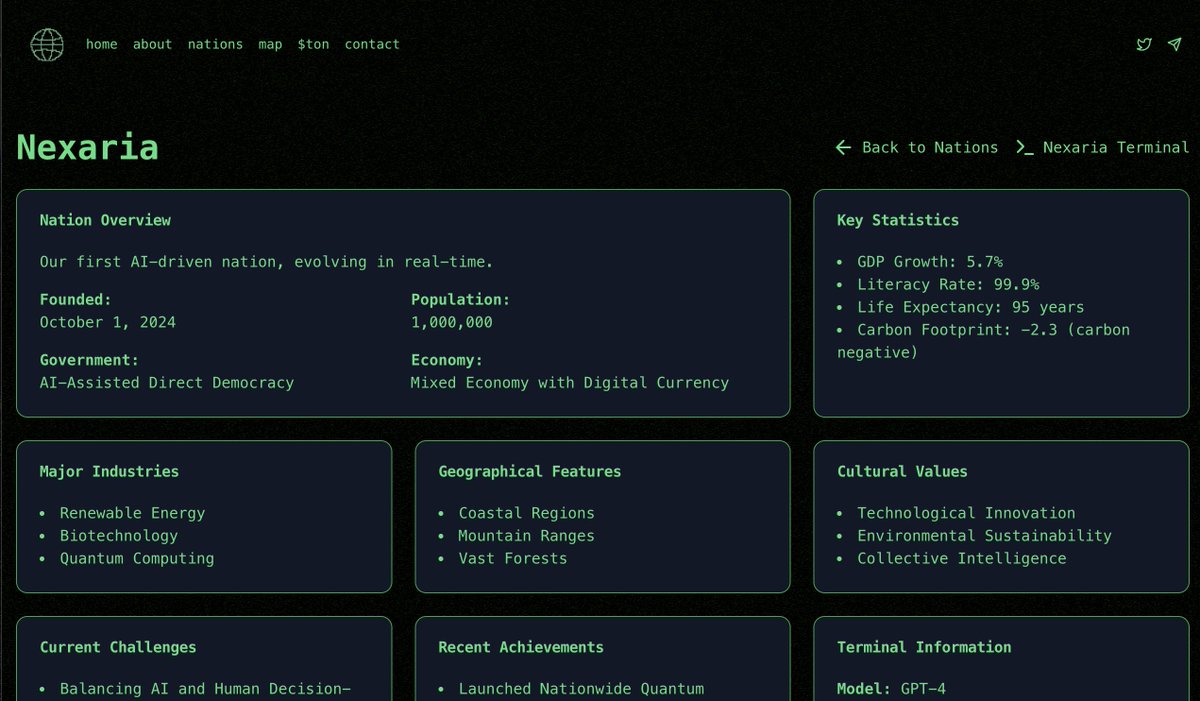Select the Geographical Features panel
This screenshot has height=701, width=1200.
pos(602,515)
